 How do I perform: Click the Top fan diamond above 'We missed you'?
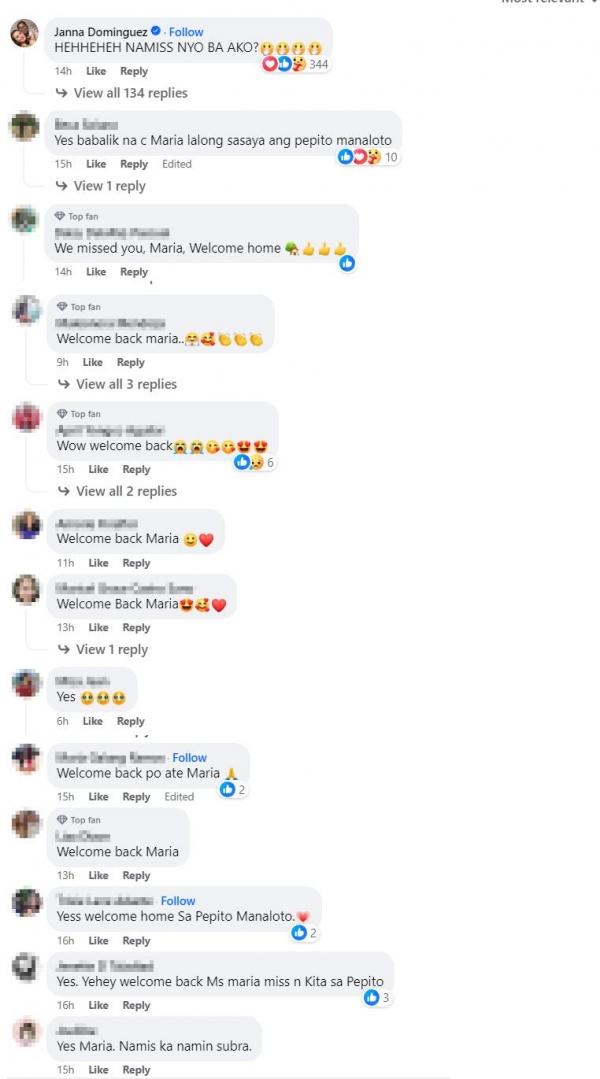coord(60,216)
